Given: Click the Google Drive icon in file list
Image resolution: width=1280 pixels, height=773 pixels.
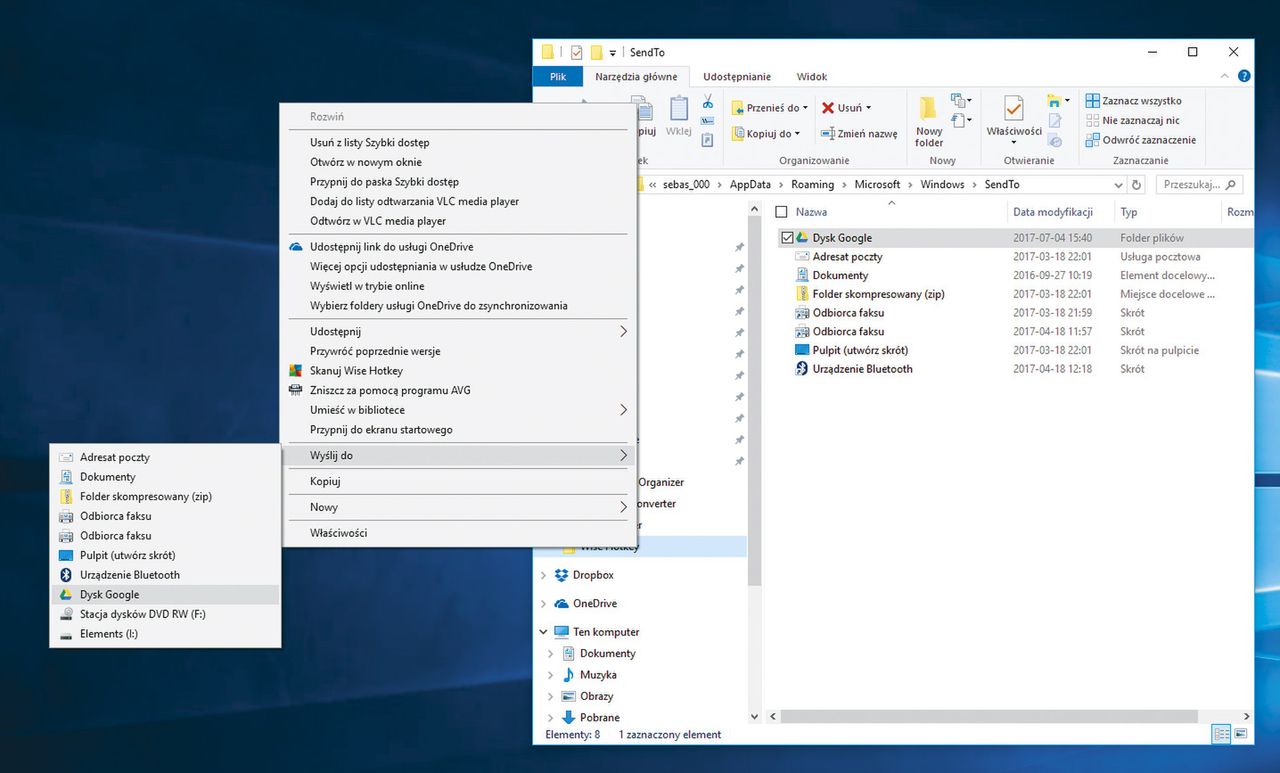Looking at the screenshot, I should point(802,238).
